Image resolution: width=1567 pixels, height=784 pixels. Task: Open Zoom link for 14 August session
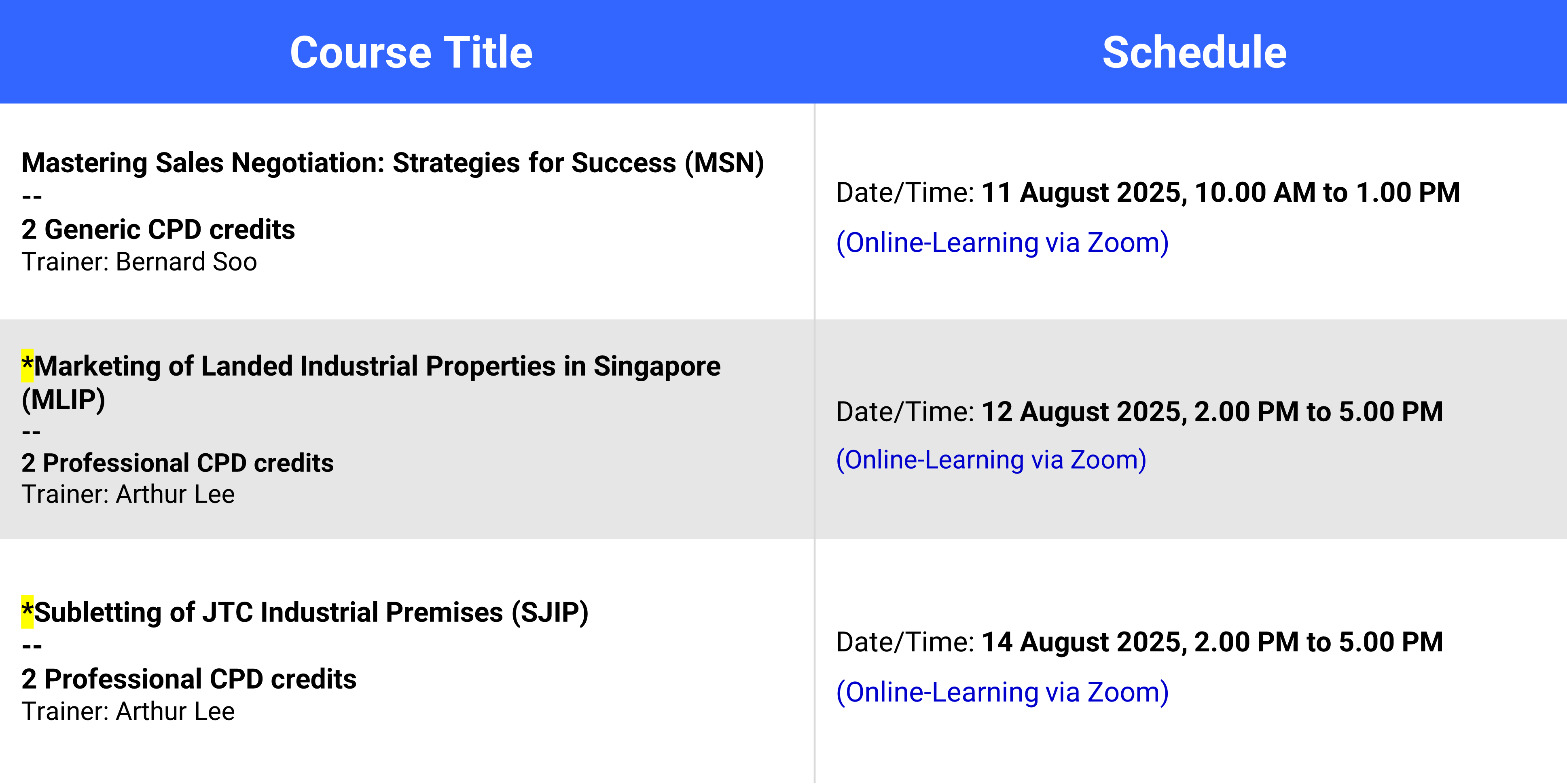point(1002,692)
